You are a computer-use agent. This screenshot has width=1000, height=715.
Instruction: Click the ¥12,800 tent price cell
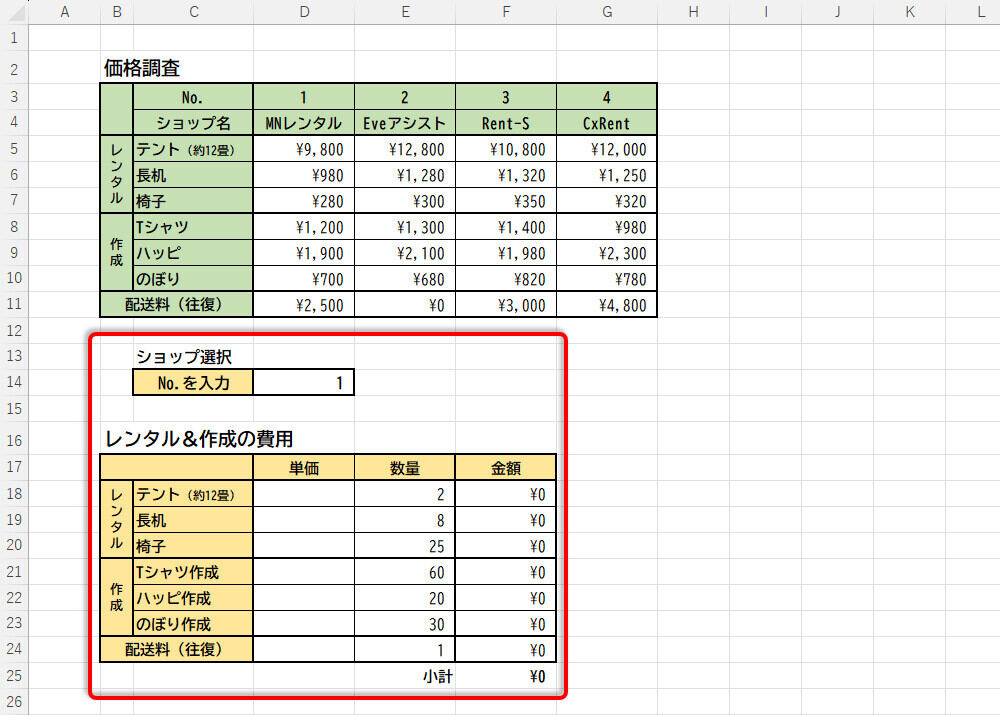(x=405, y=149)
